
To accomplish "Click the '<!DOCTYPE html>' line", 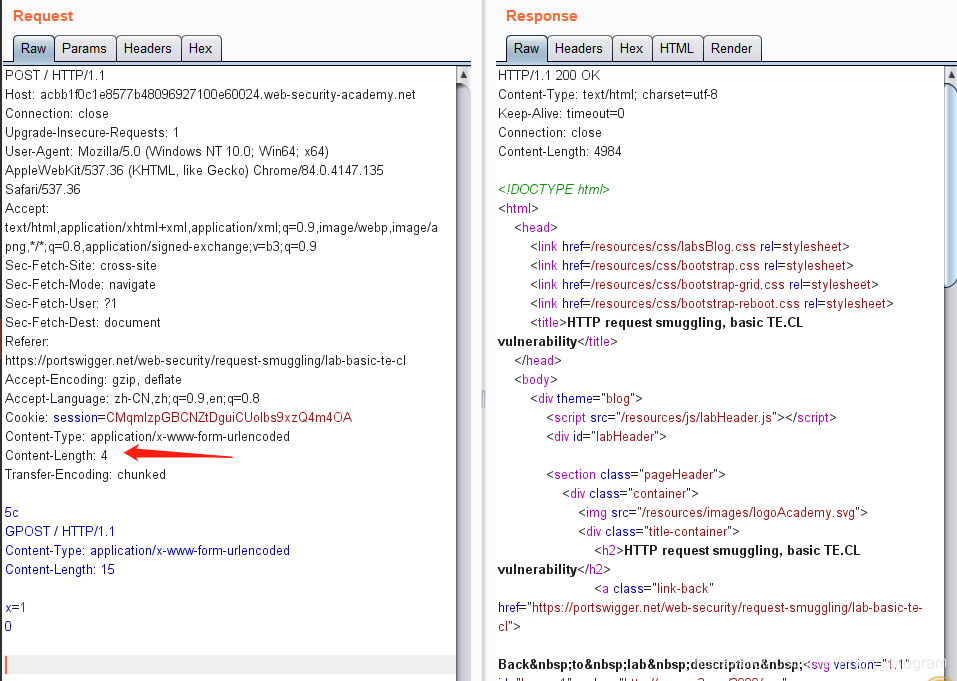I will pyautogui.click(x=554, y=189).
